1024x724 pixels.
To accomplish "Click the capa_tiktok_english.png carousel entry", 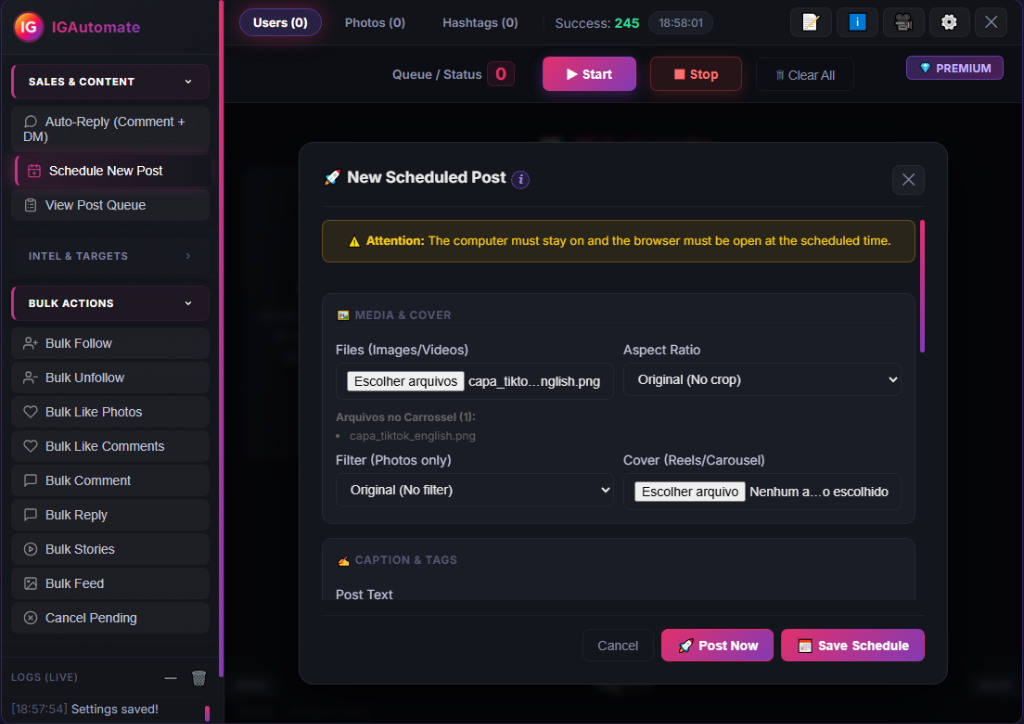I will pyautogui.click(x=412, y=436).
